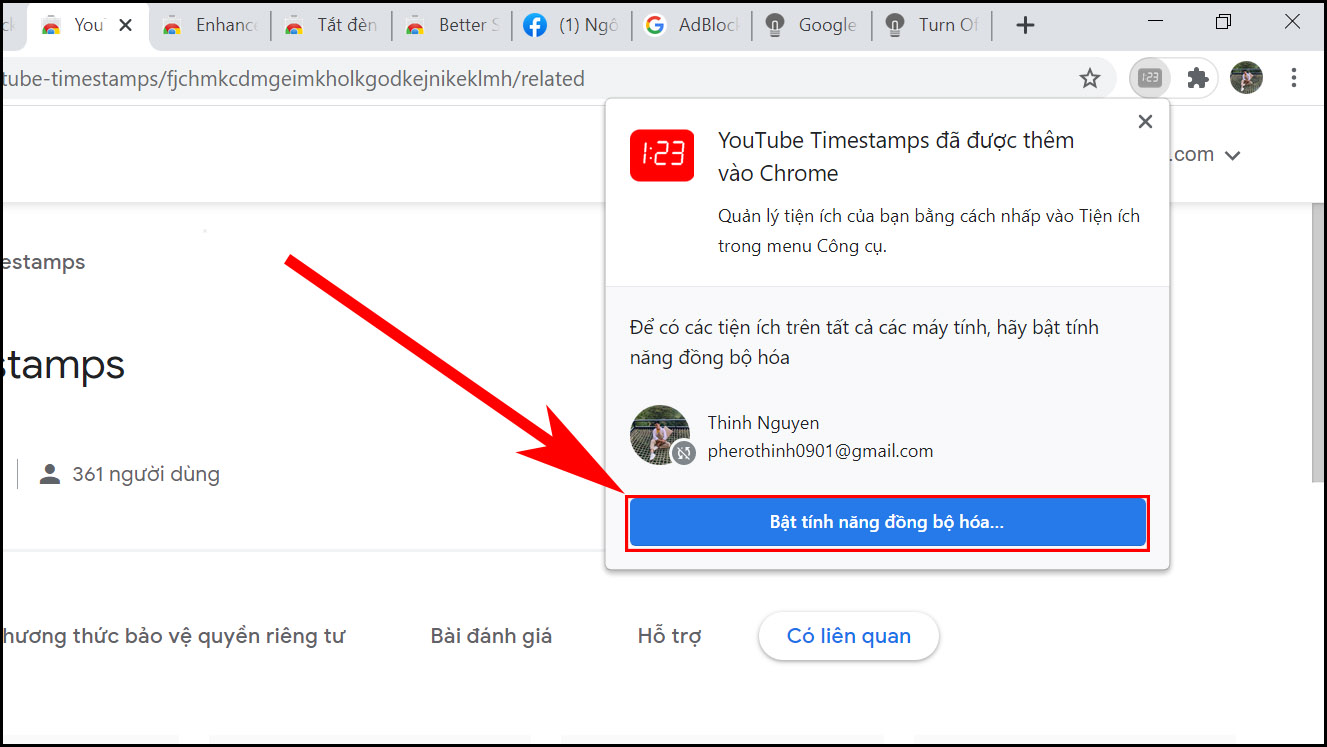
Task: Open the Chrome three-dot menu
Action: [x=1294, y=78]
